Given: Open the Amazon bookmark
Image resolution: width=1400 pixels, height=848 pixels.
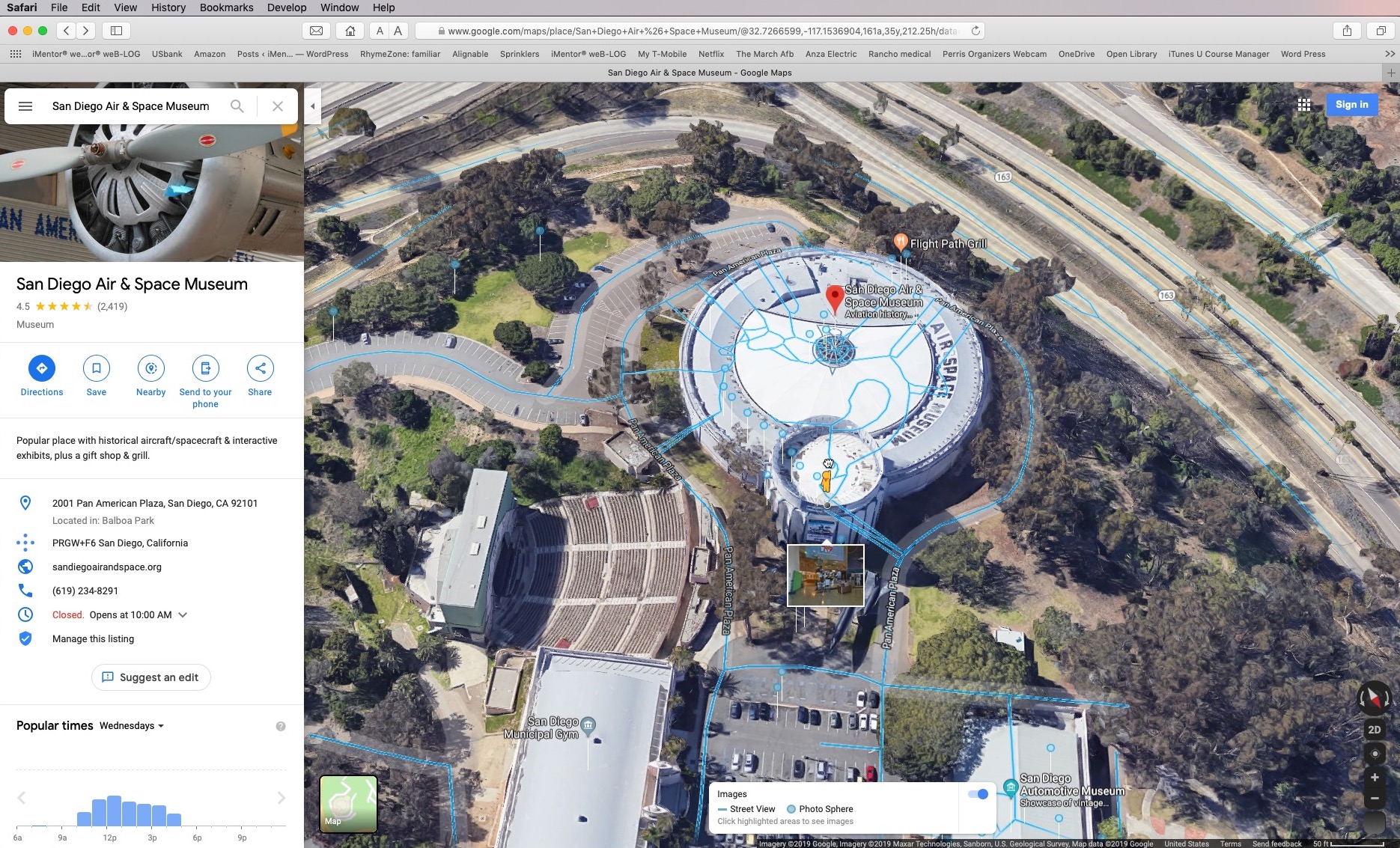Looking at the screenshot, I should click(x=210, y=54).
